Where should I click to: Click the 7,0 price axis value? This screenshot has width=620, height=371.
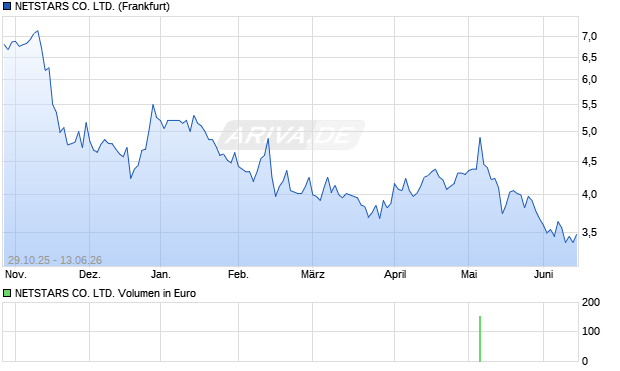(x=589, y=37)
